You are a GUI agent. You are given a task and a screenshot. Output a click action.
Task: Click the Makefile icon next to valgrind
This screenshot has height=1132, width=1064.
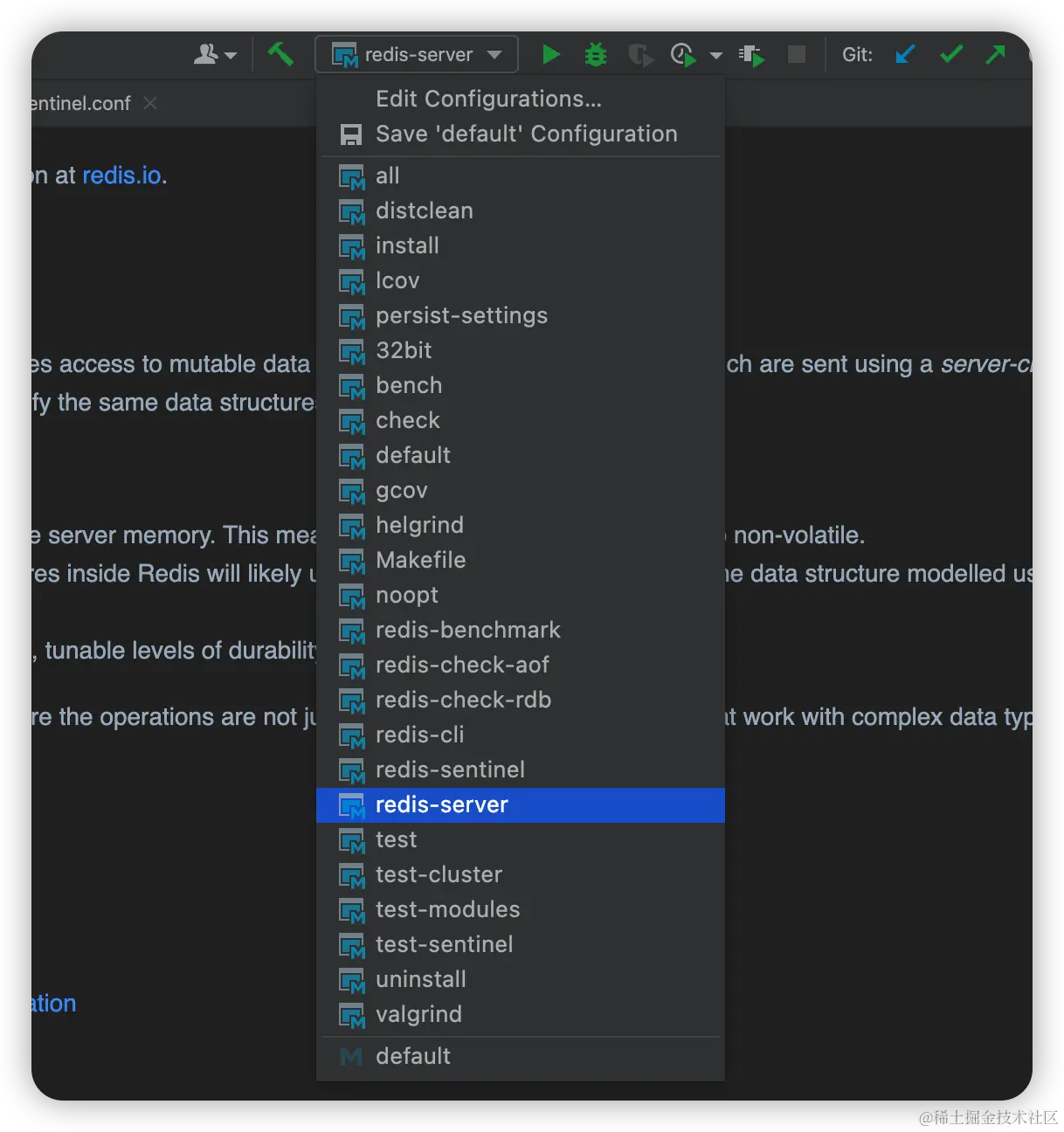(x=352, y=1016)
